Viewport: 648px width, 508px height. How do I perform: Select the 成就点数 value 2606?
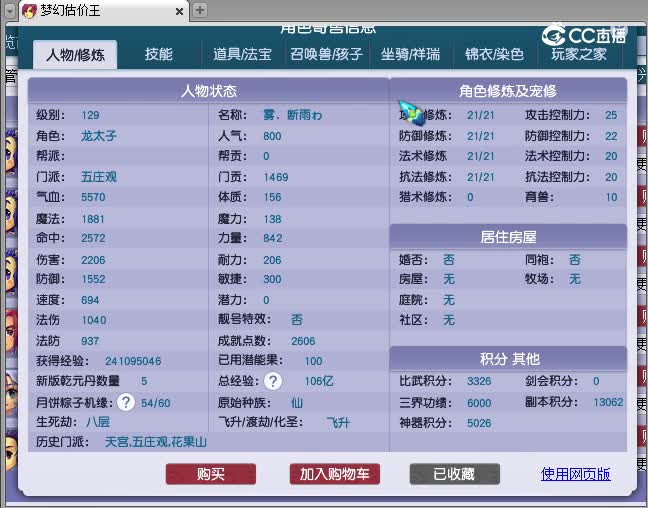[303, 341]
